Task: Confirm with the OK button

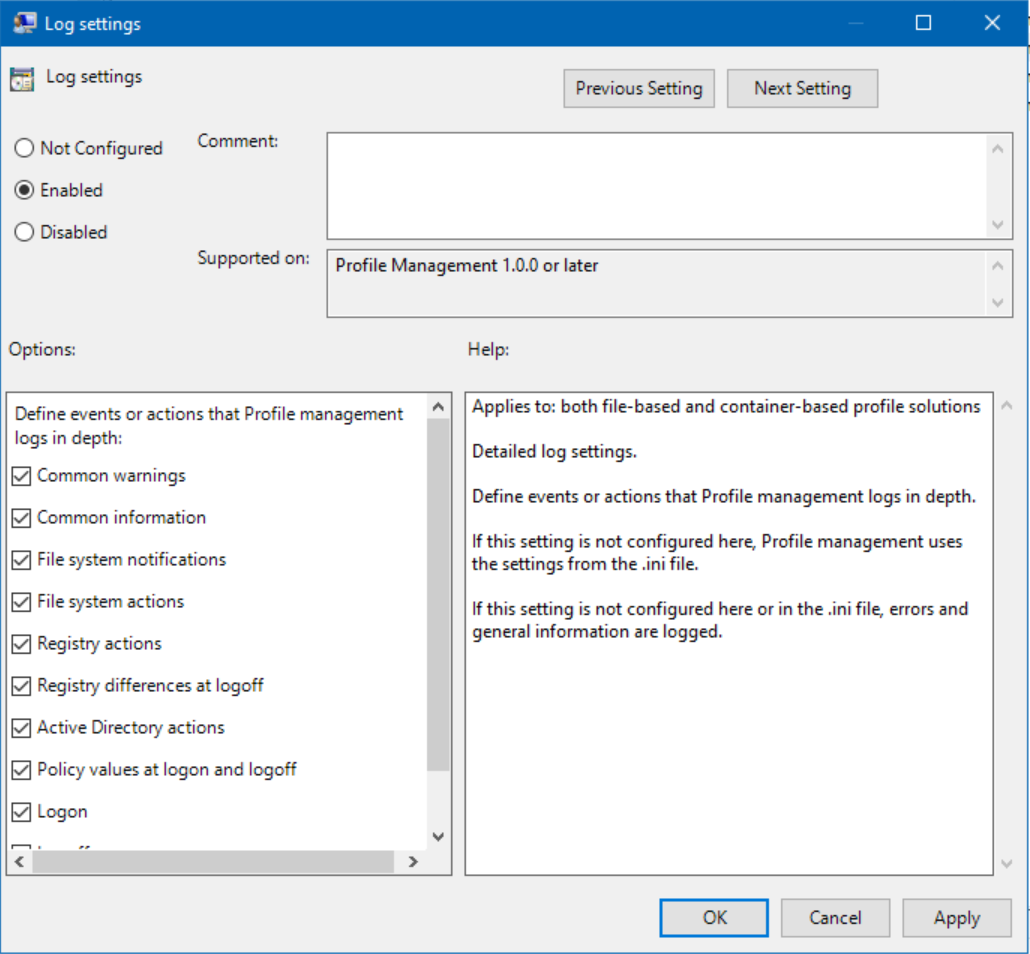Action: tap(714, 917)
